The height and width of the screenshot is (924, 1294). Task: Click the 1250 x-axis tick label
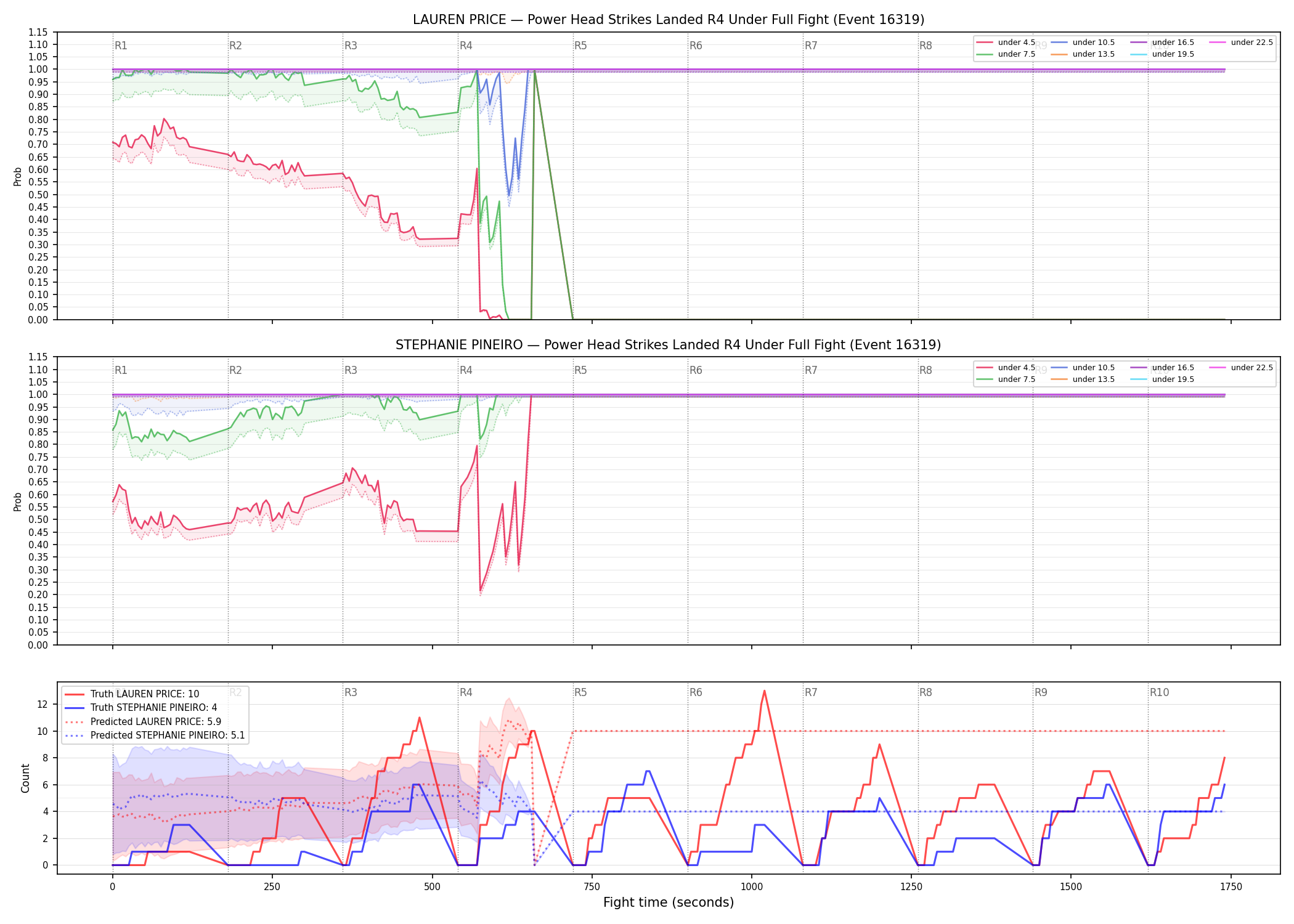click(911, 887)
